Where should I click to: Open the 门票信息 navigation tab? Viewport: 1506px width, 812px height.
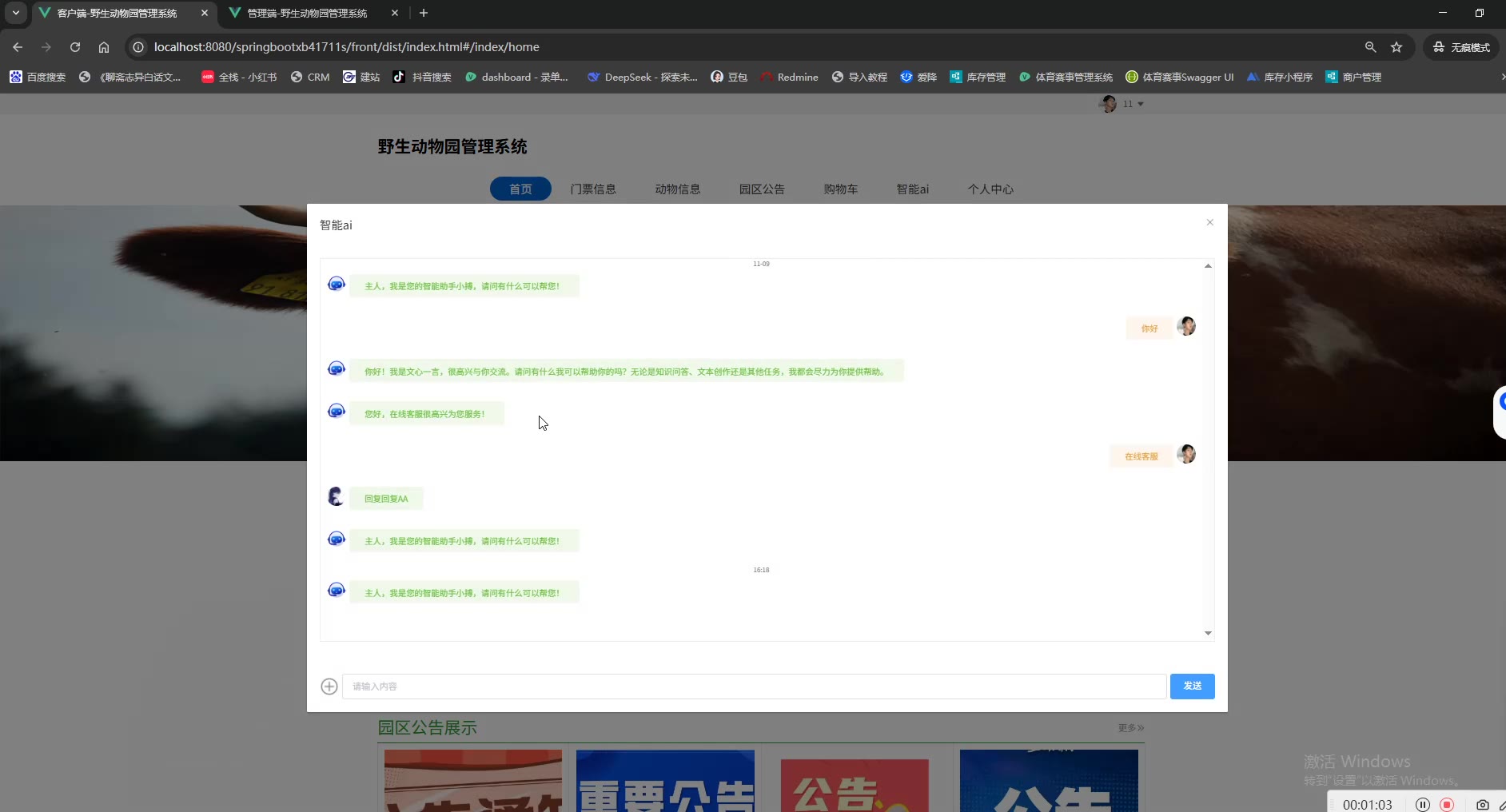tap(593, 189)
